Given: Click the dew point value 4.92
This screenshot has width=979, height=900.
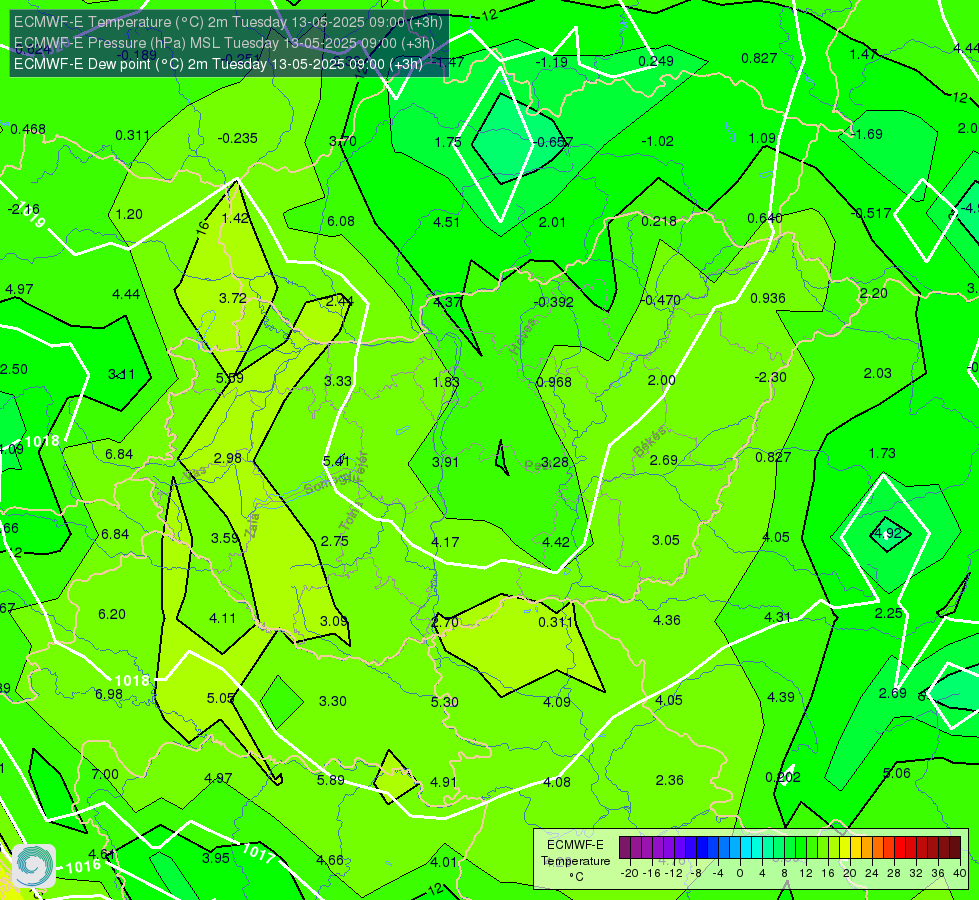Looking at the screenshot, I should (x=887, y=533).
